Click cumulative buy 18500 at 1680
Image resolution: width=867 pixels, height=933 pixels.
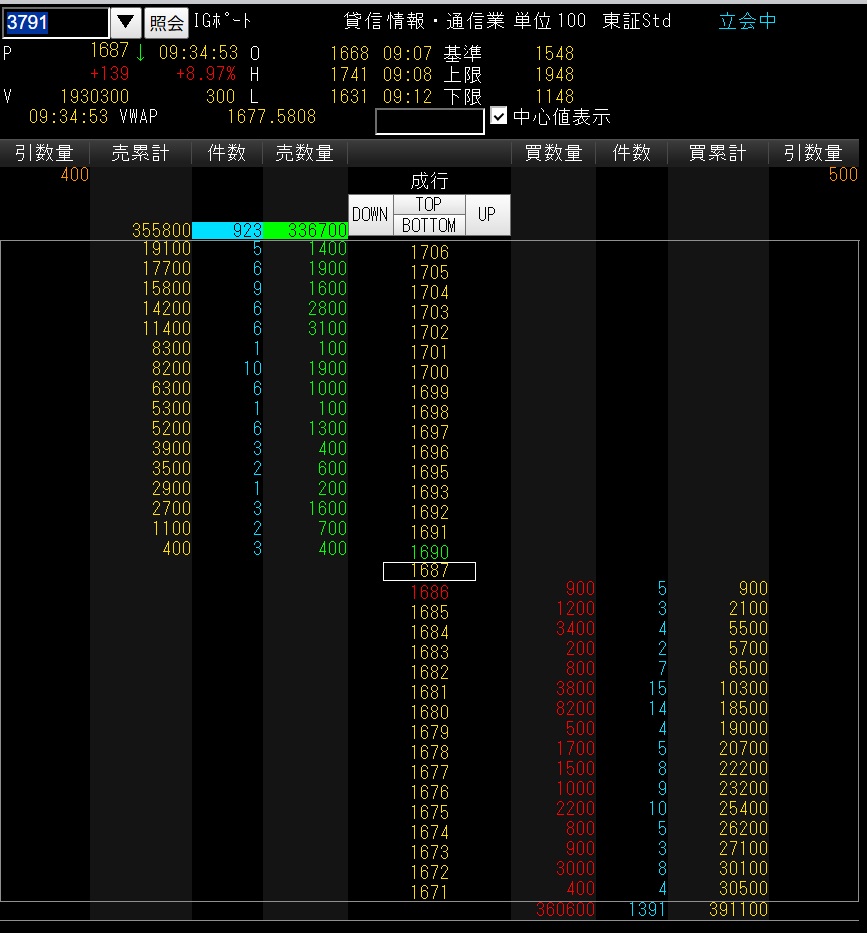click(x=743, y=708)
